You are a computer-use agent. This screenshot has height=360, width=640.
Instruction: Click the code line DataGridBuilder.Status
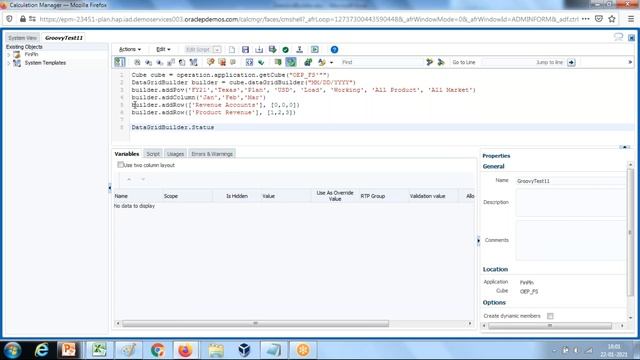click(x=173, y=127)
